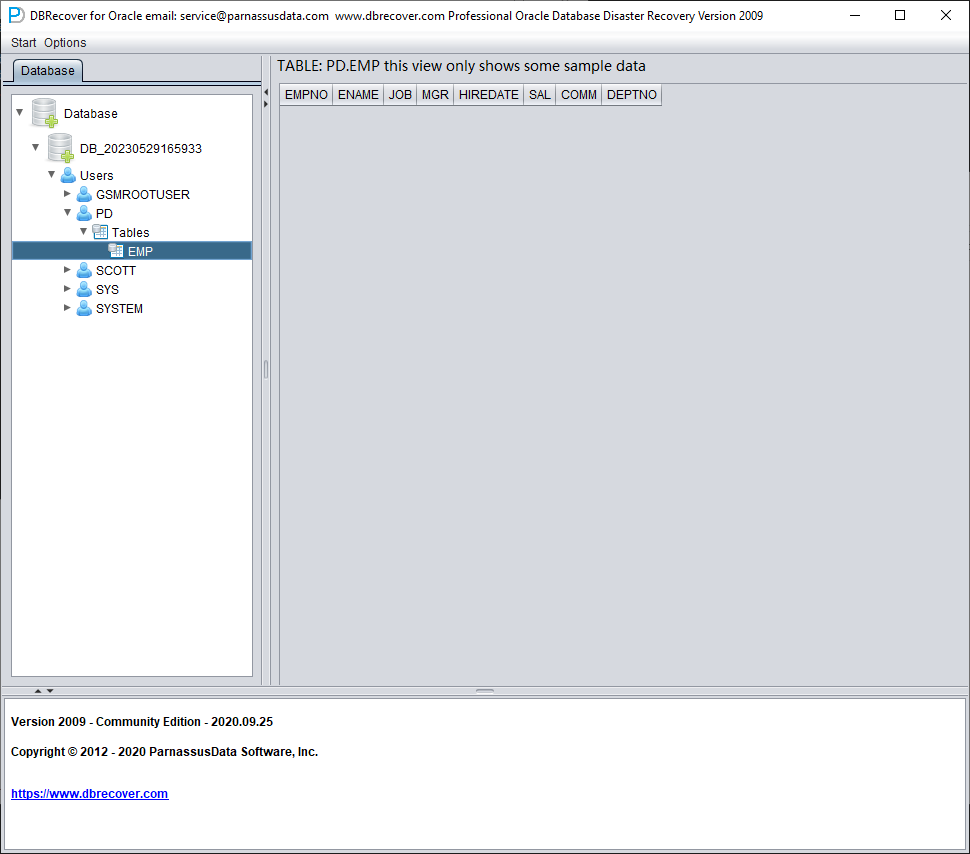Click the SYSTEM user icon
The height and width of the screenshot is (854, 970).
tap(84, 308)
